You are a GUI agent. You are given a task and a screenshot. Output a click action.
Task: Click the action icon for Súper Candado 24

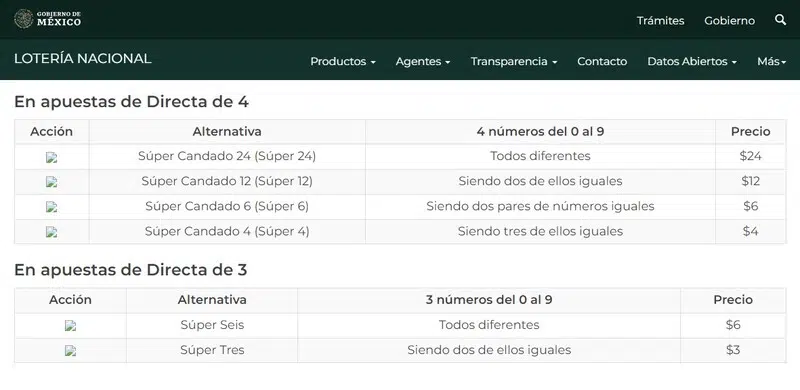click(x=52, y=157)
